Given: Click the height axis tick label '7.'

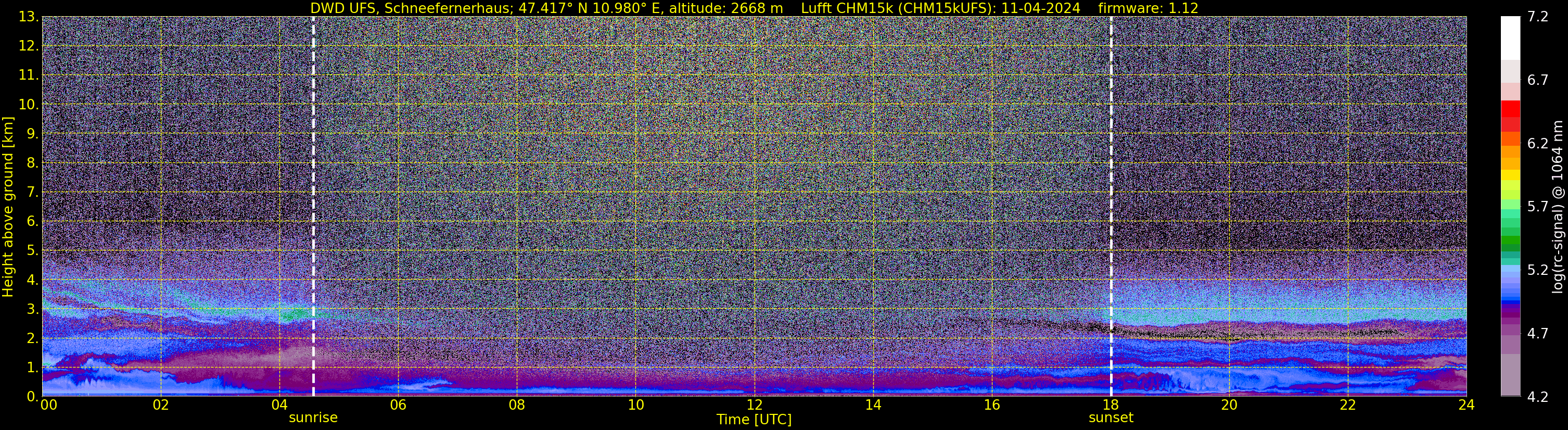Looking at the screenshot, I should click(33, 192).
